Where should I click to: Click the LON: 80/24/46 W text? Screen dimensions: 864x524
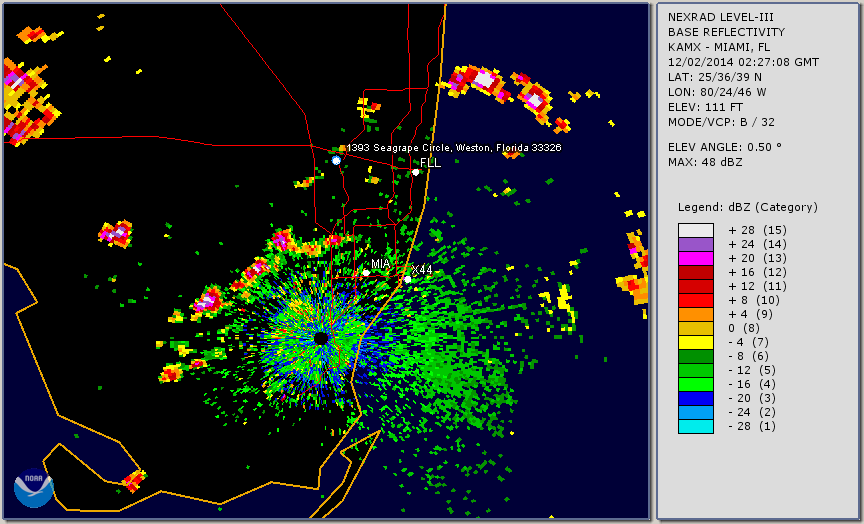pos(717,92)
